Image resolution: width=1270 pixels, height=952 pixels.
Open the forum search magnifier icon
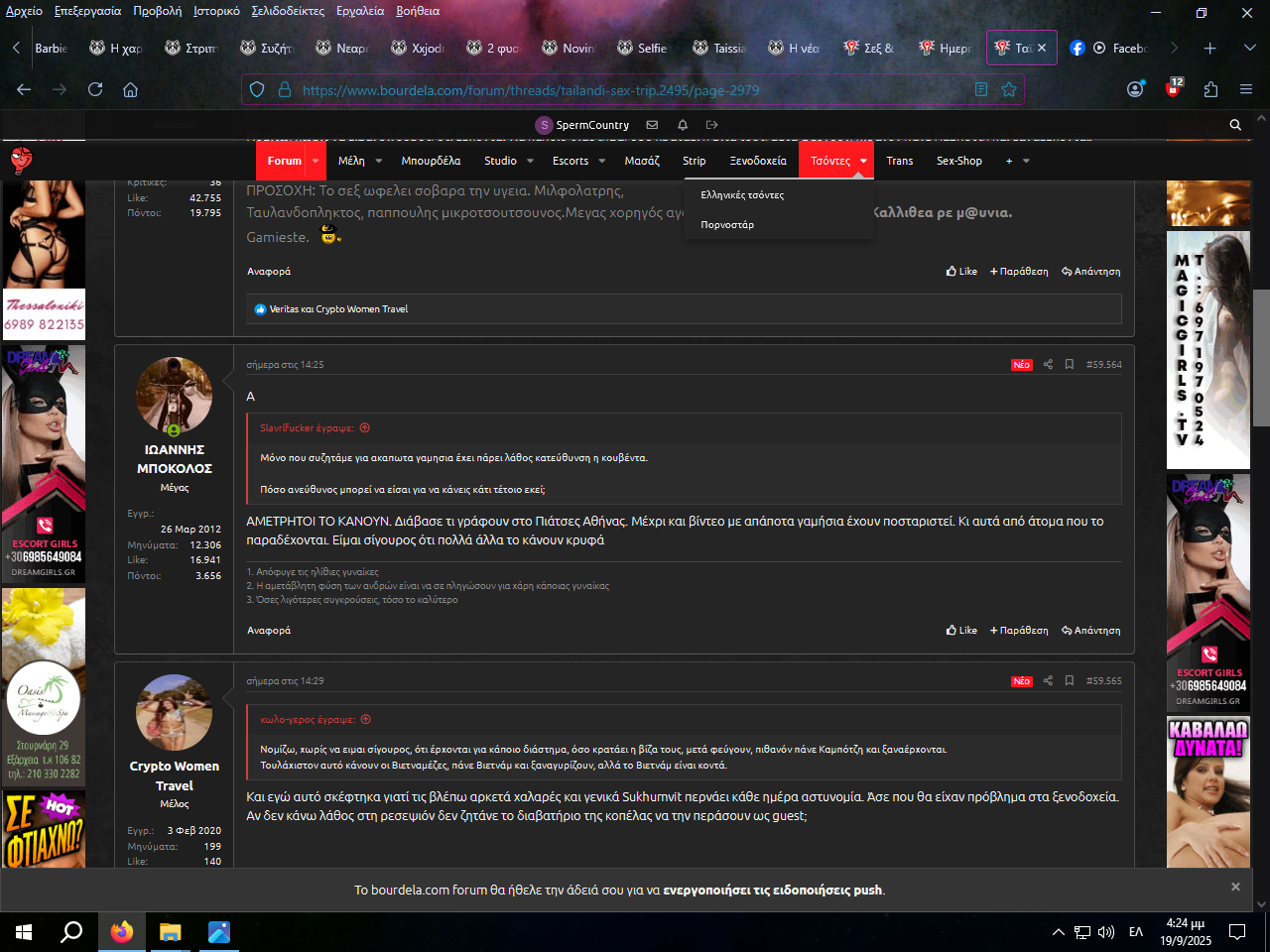point(1235,125)
